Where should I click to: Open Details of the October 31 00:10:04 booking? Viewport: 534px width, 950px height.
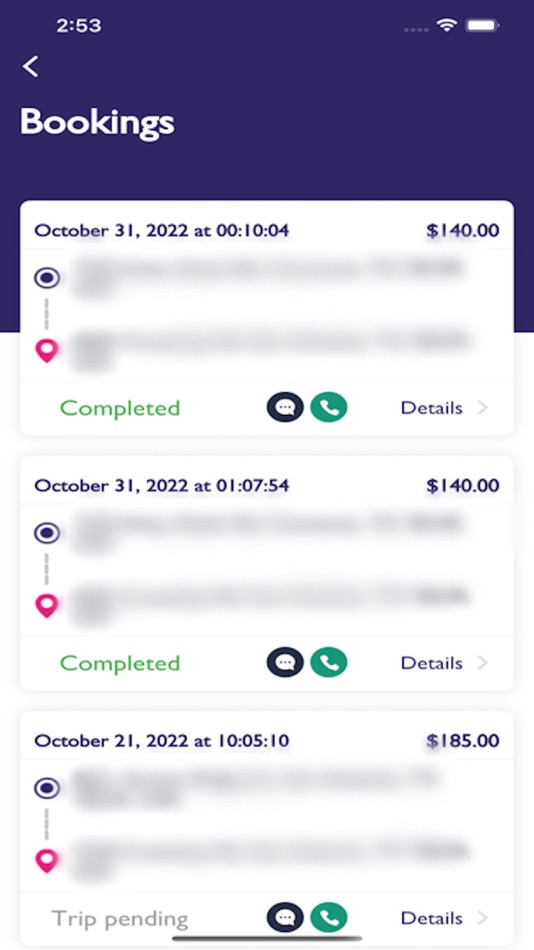pyautogui.click(x=432, y=408)
